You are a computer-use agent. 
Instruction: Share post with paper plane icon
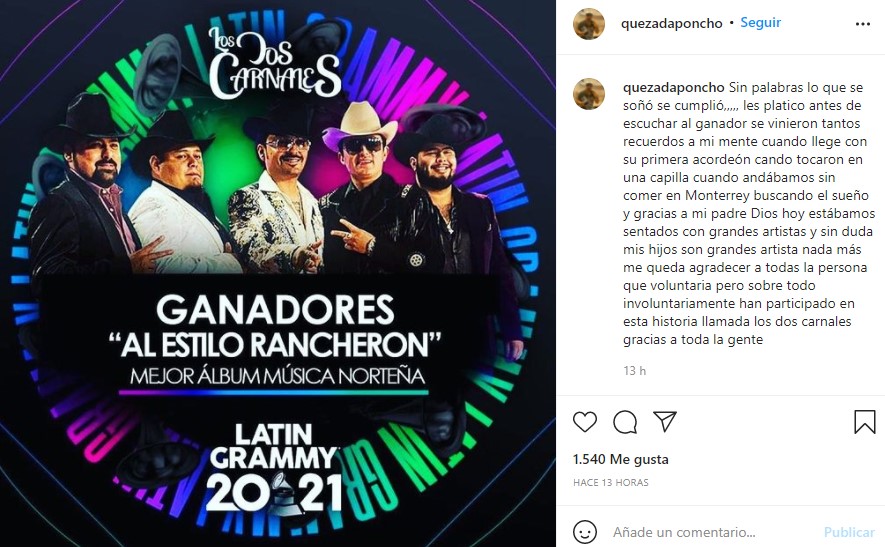665,421
